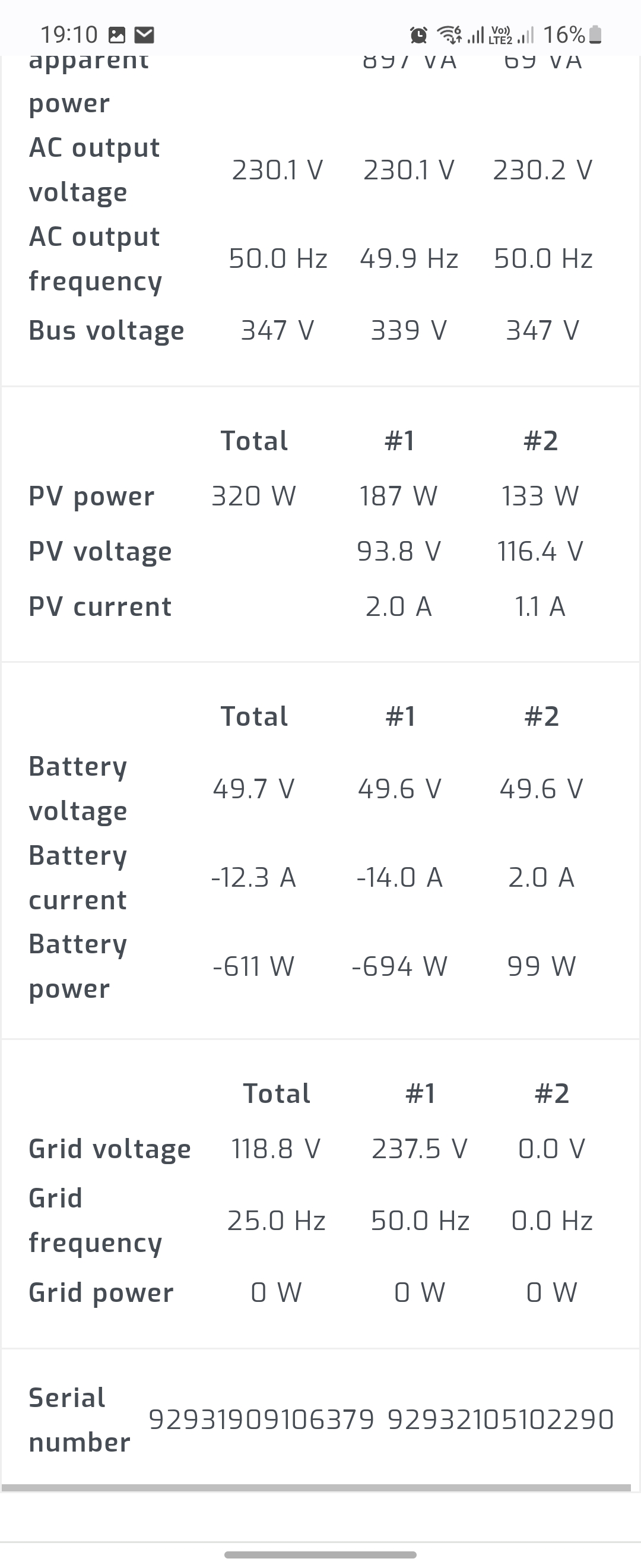Tap the Bus voltage row label
Viewport: 641px width, 1568px height.
pyautogui.click(x=106, y=330)
